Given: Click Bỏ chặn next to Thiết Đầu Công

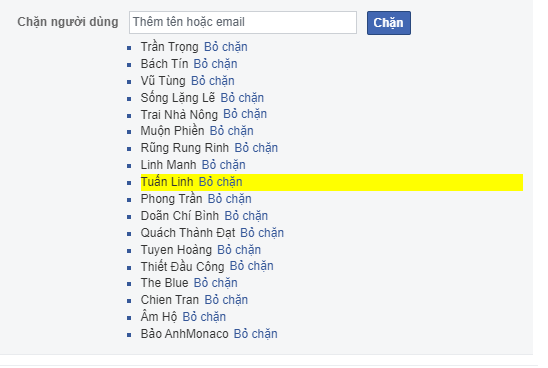Looking at the screenshot, I should pyautogui.click(x=252, y=266).
